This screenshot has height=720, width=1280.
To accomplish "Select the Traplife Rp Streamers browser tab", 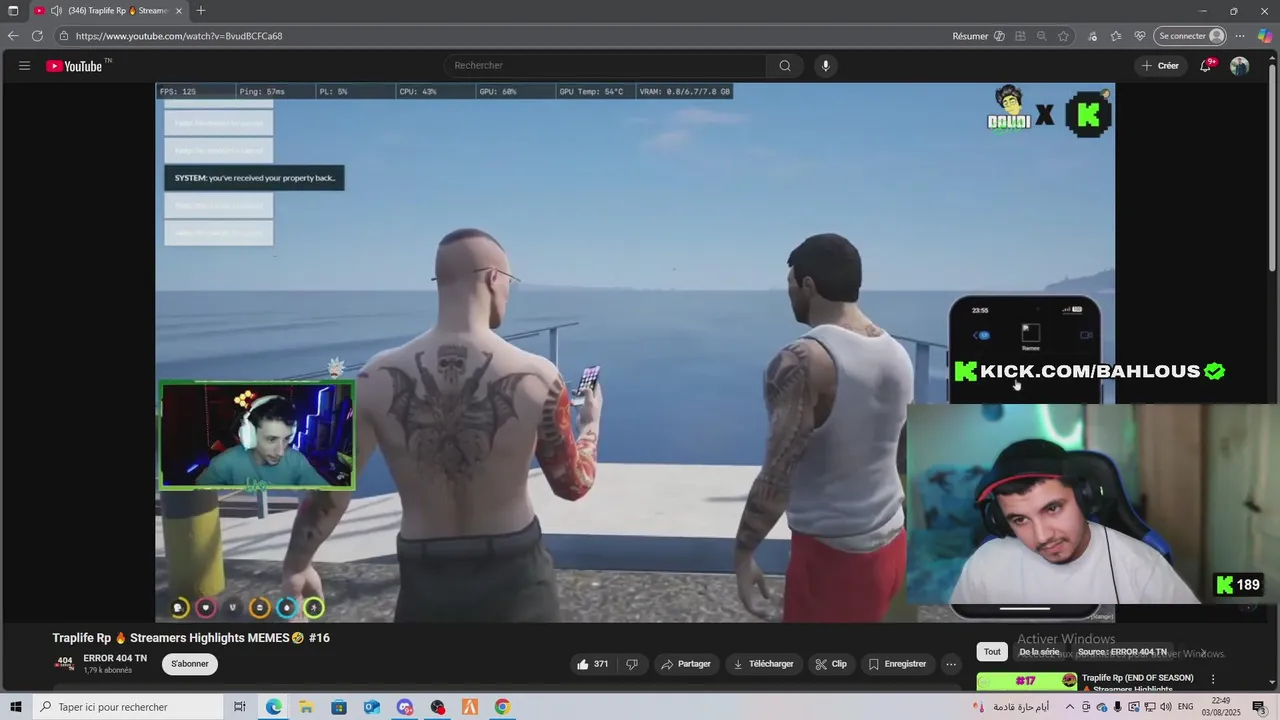I will coord(109,11).
